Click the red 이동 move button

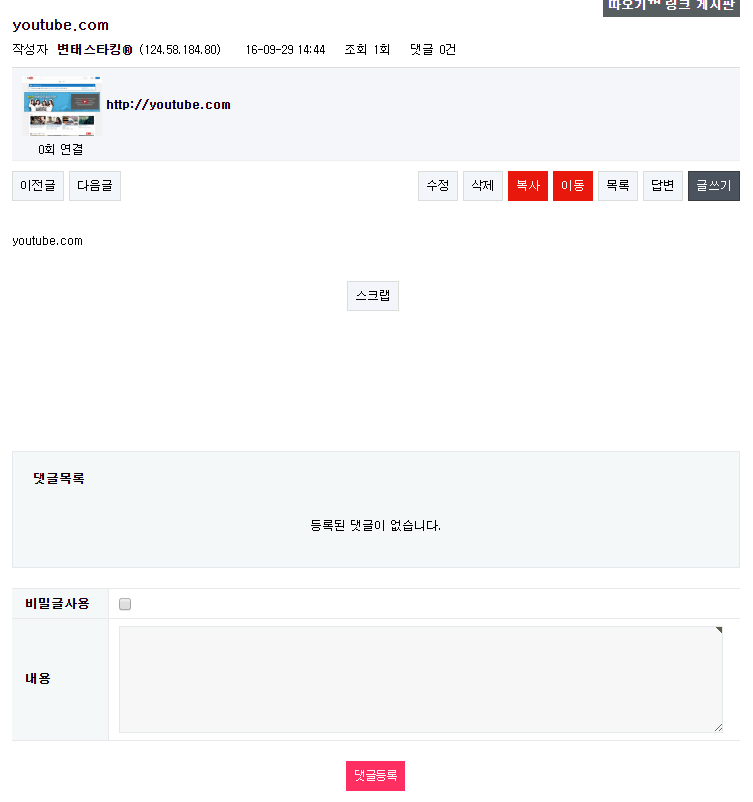573,186
